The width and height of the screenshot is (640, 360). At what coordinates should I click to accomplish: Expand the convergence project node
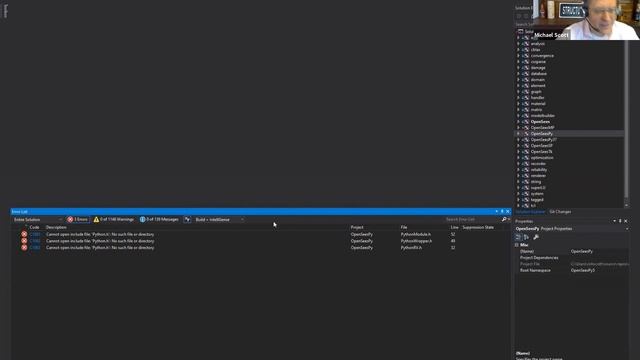tap(518, 56)
